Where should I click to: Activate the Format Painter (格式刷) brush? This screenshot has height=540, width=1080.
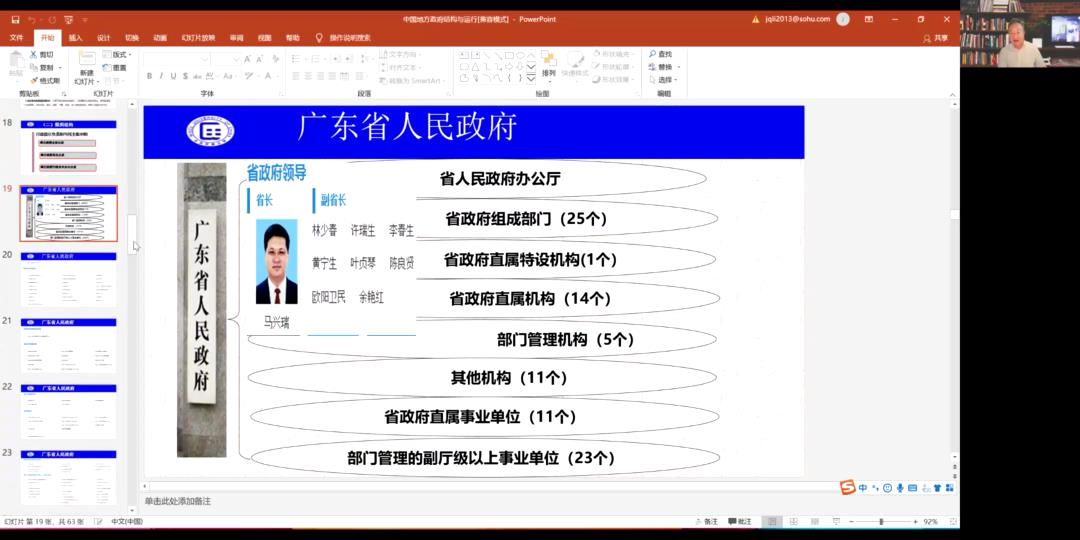coord(33,81)
